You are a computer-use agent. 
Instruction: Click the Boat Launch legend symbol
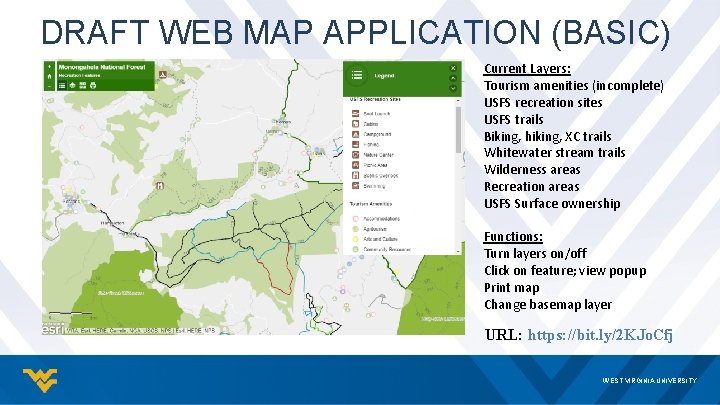[x=355, y=113]
